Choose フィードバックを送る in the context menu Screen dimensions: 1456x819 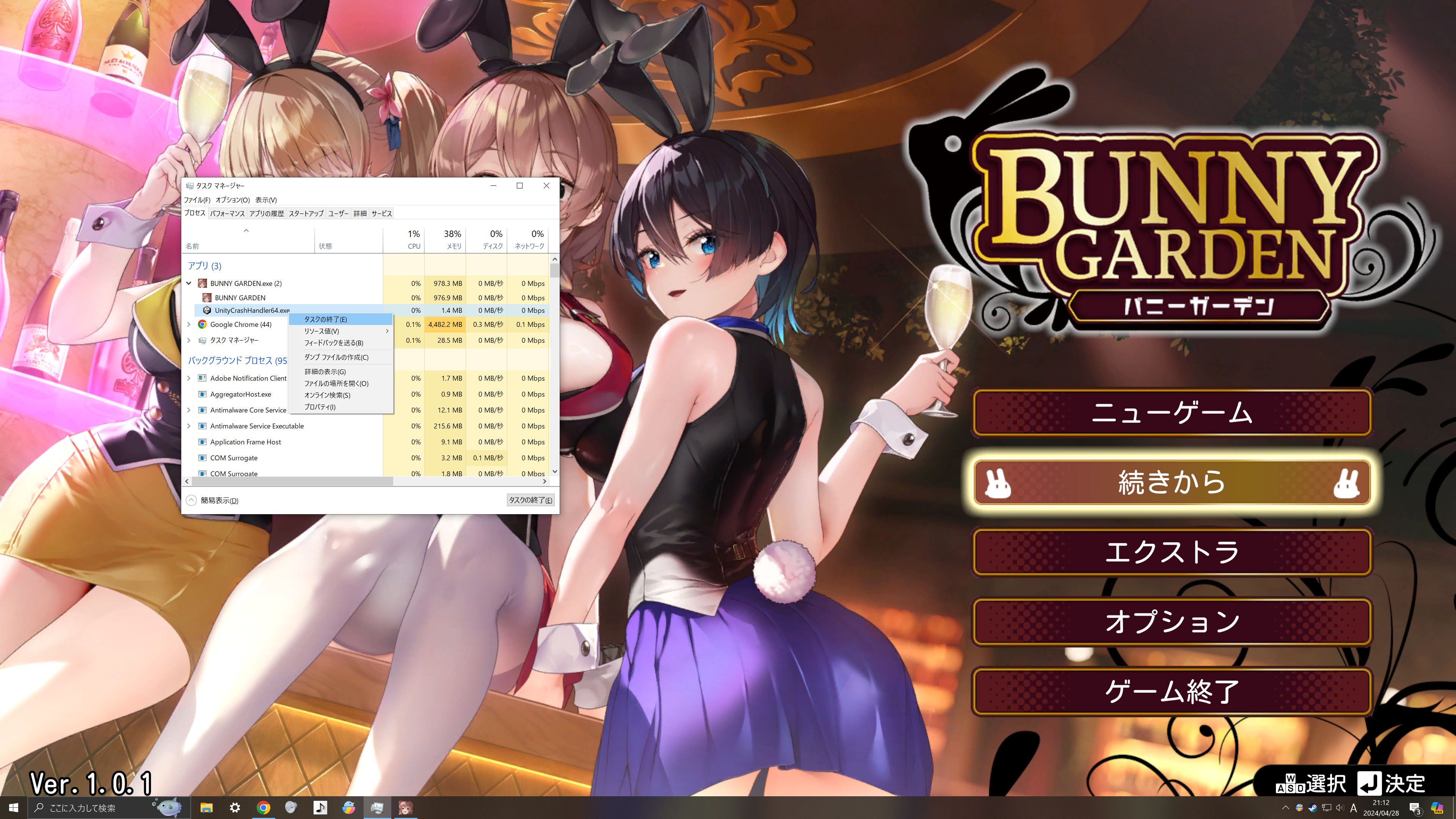(x=341, y=343)
